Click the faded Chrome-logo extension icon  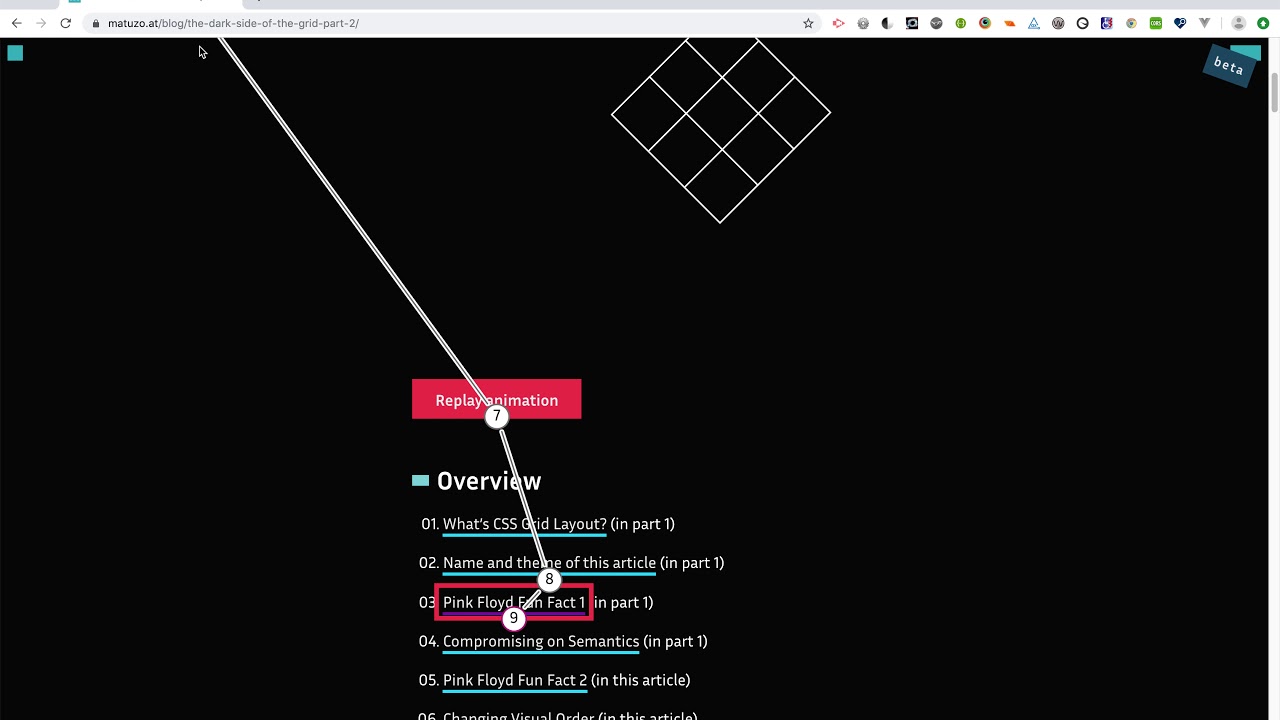(1132, 23)
